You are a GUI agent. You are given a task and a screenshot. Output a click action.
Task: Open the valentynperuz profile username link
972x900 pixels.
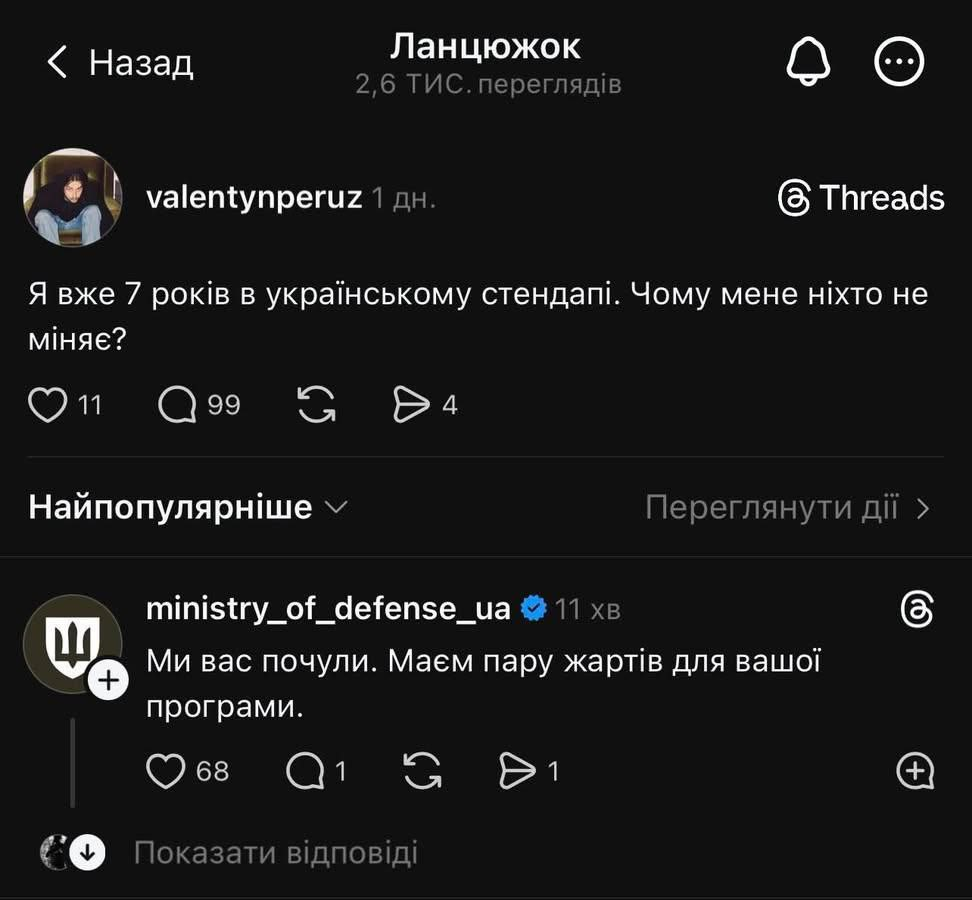[254, 197]
